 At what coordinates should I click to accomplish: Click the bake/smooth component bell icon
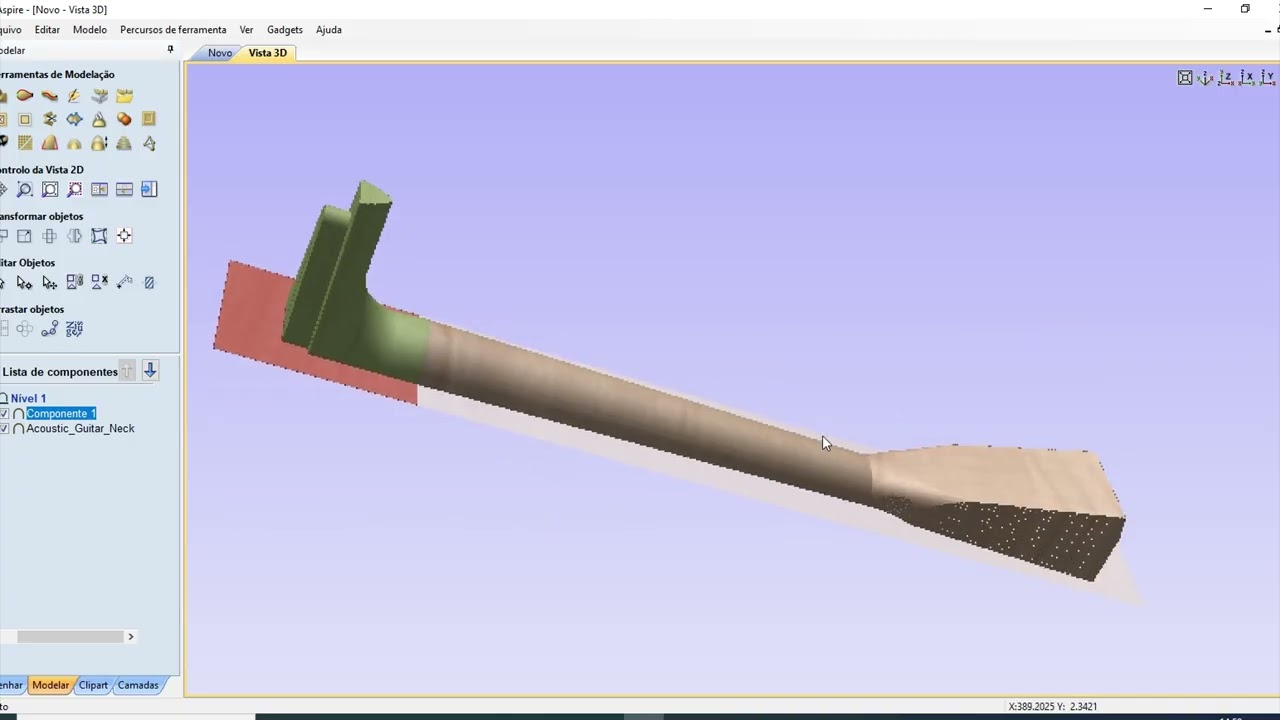tap(99, 119)
